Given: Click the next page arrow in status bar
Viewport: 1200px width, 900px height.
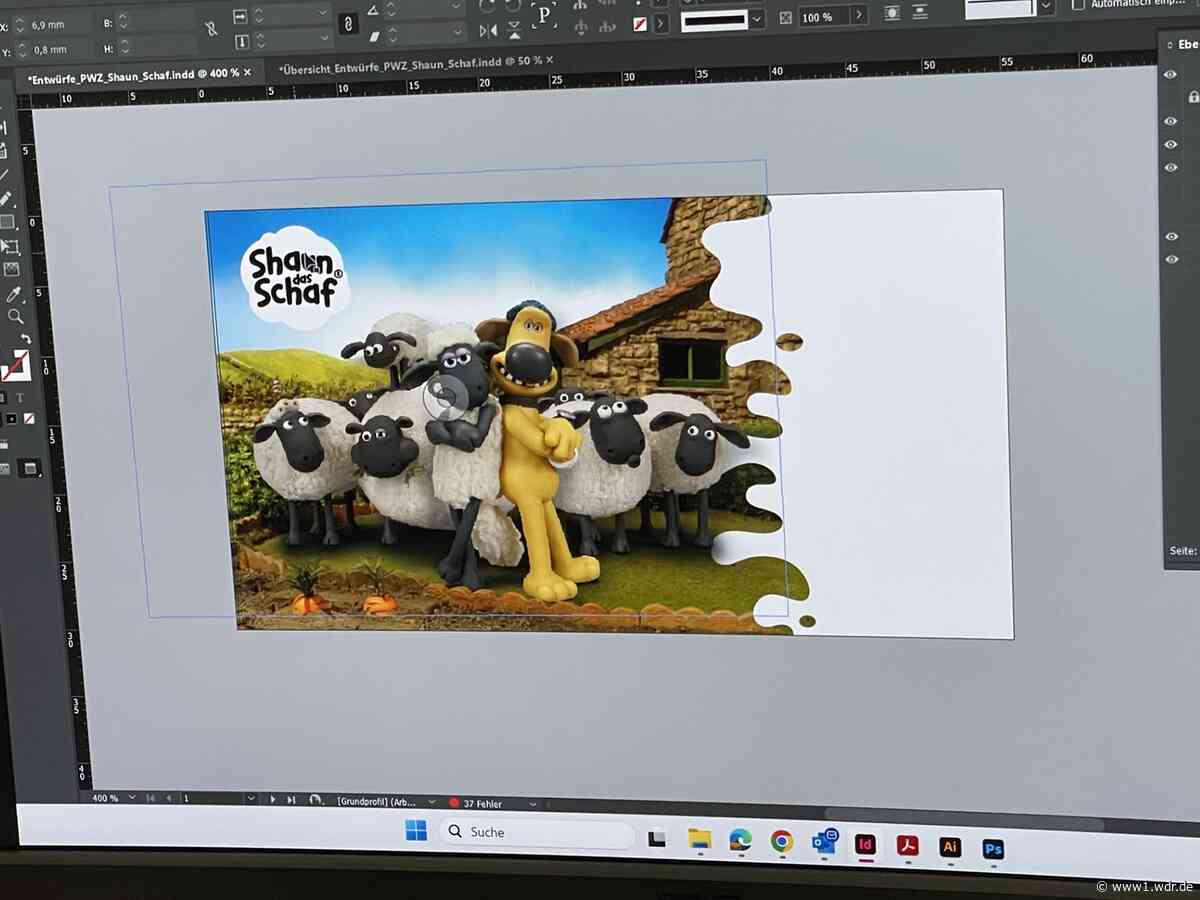Looking at the screenshot, I should pos(273,799).
